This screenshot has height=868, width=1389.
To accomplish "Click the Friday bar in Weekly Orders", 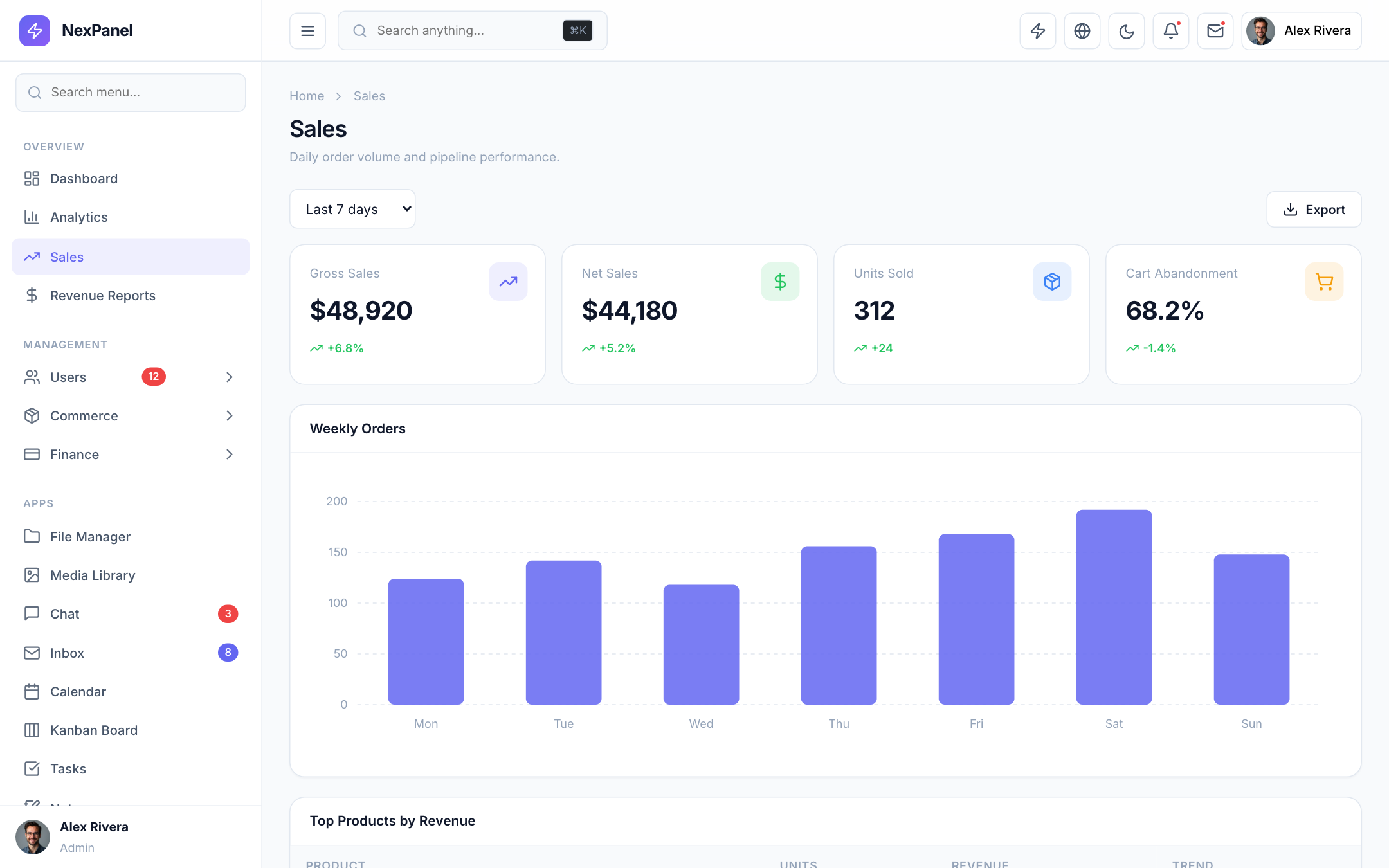I will coord(976,619).
